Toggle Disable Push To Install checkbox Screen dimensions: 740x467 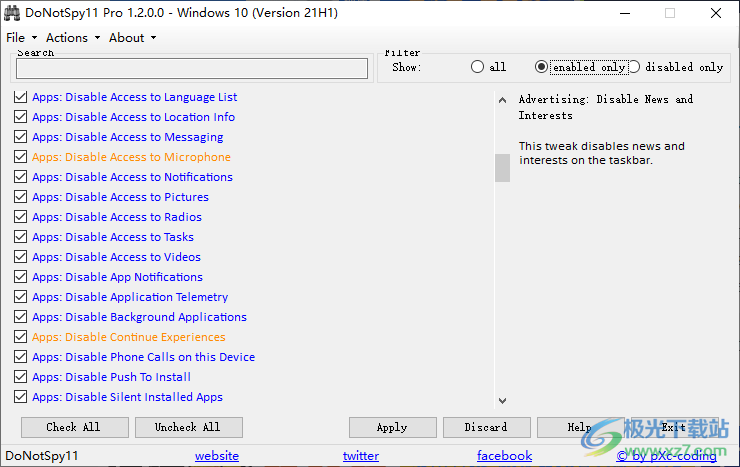pyautogui.click(x=20, y=377)
